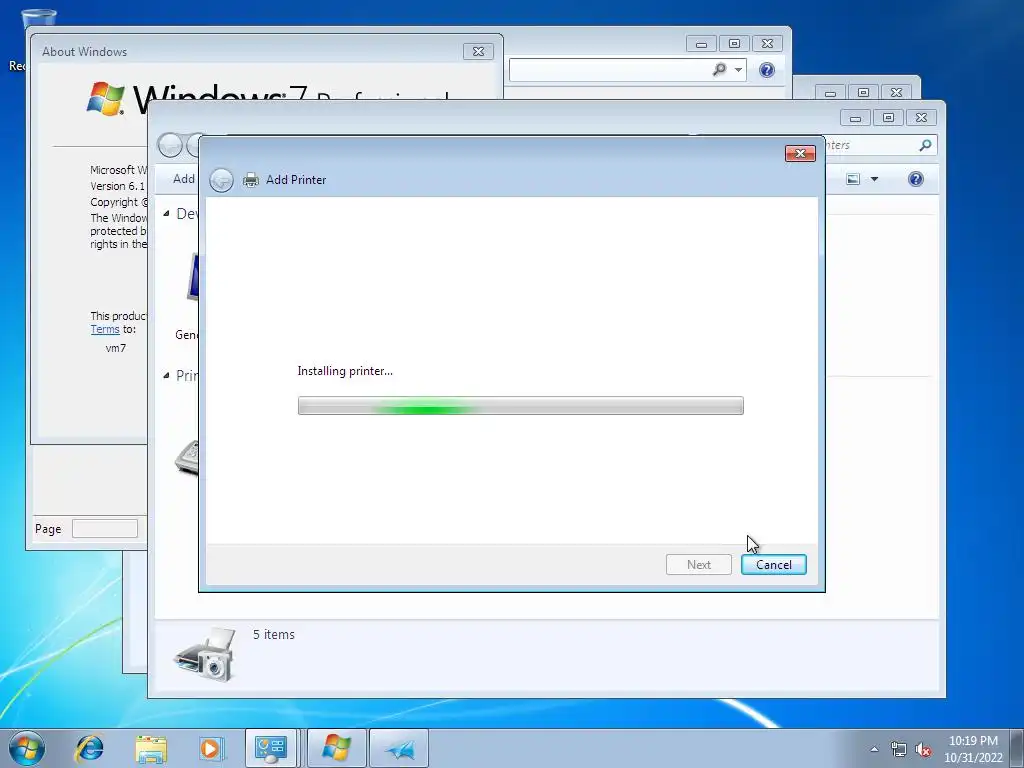
Task: Switch to the paper plane taskbar app
Action: [399, 748]
